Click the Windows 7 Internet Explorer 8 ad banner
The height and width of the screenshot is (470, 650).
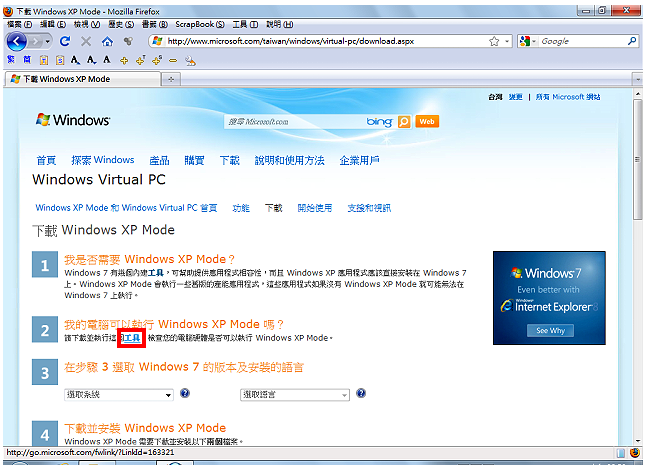coord(549,298)
